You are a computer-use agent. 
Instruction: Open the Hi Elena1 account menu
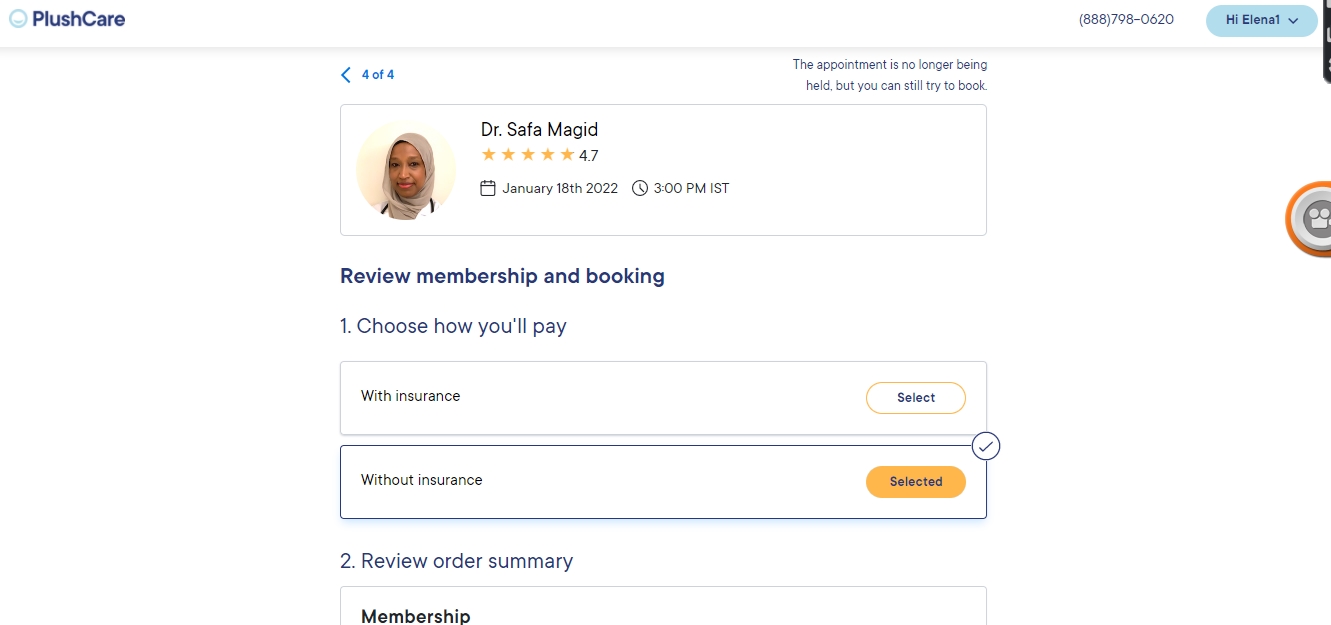tap(1260, 20)
